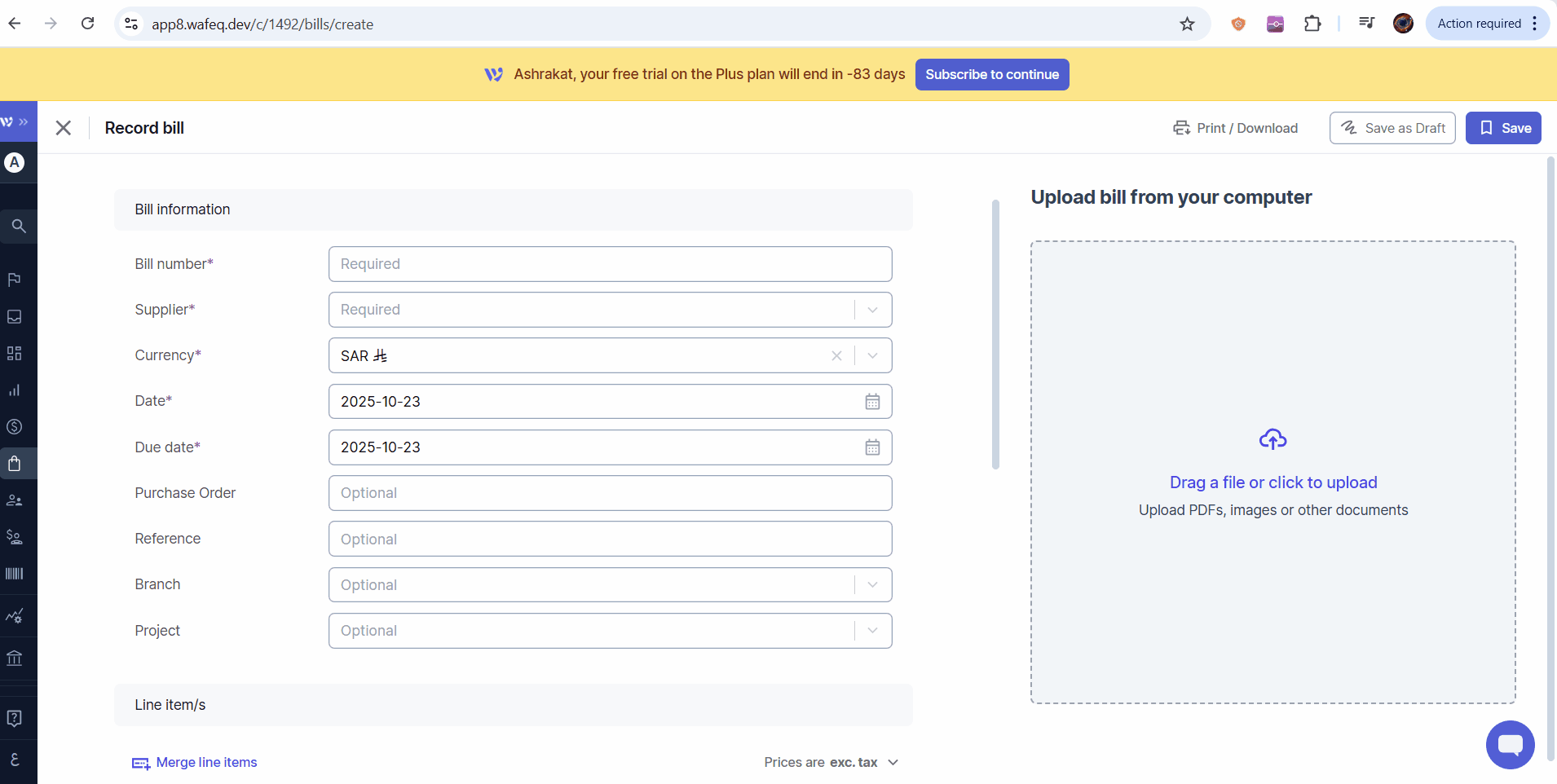Expand the 'Prices are exc. tax' selector
The width and height of the screenshot is (1557, 784).
893,763
